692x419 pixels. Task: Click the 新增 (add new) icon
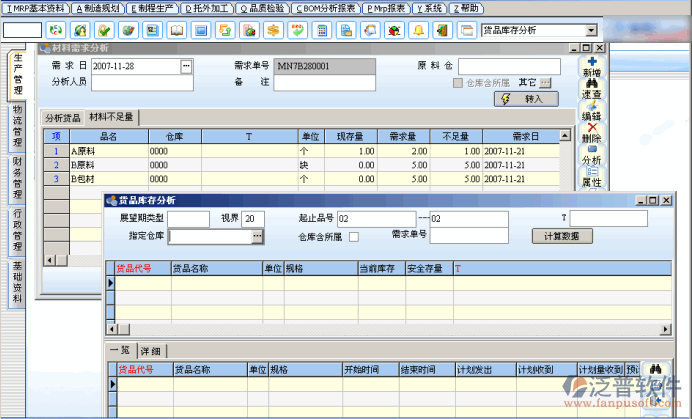(592, 66)
